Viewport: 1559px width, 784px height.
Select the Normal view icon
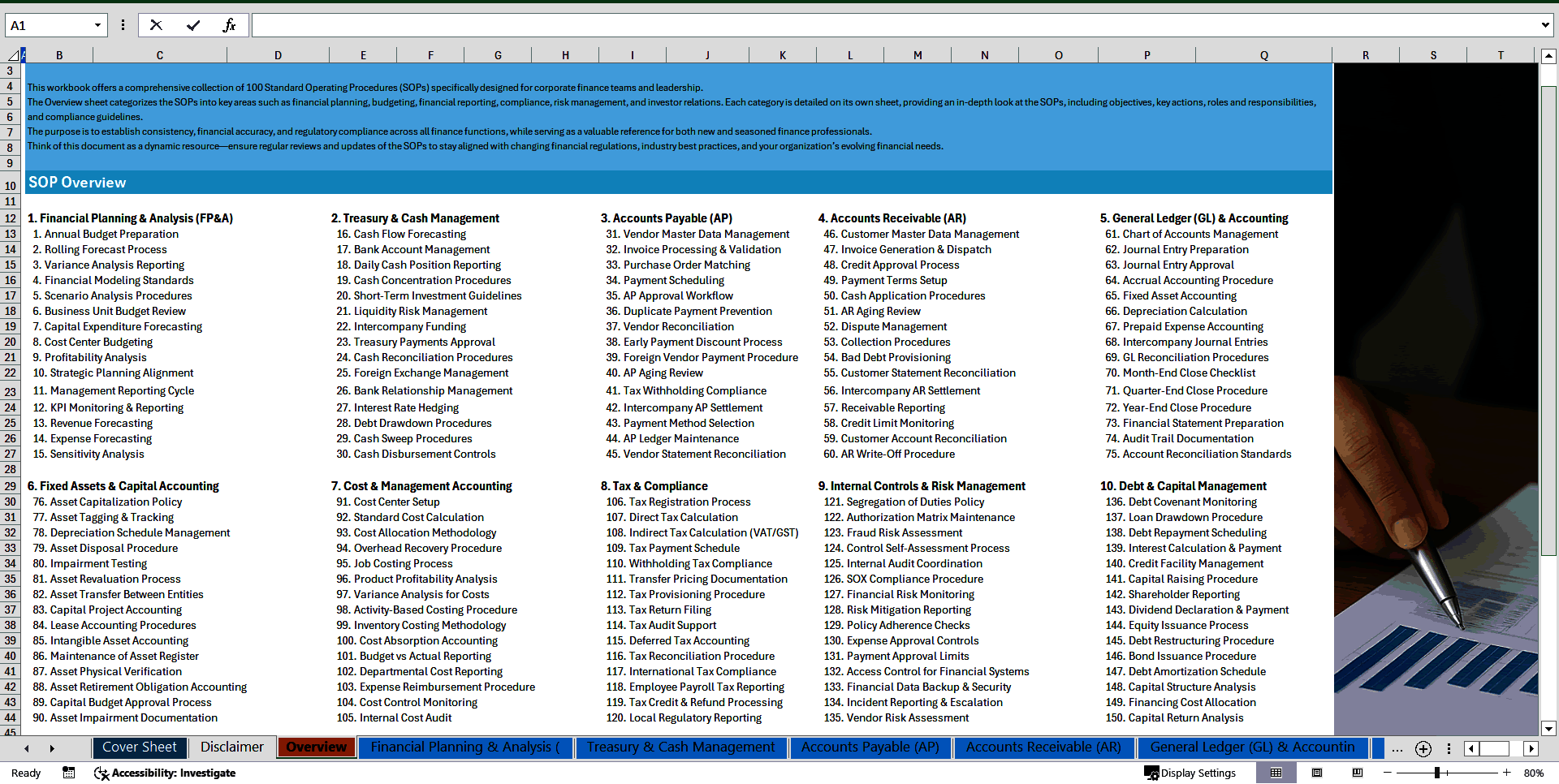tap(1276, 773)
